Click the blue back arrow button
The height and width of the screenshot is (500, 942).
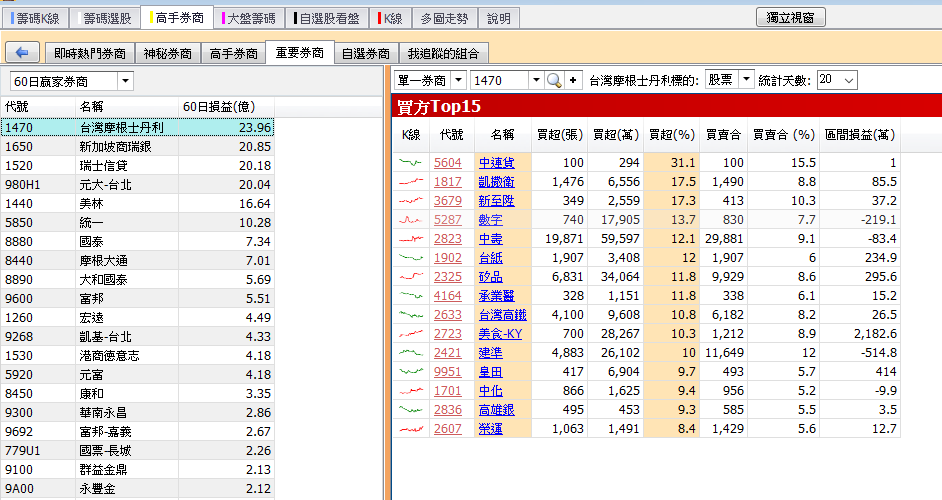[22, 52]
